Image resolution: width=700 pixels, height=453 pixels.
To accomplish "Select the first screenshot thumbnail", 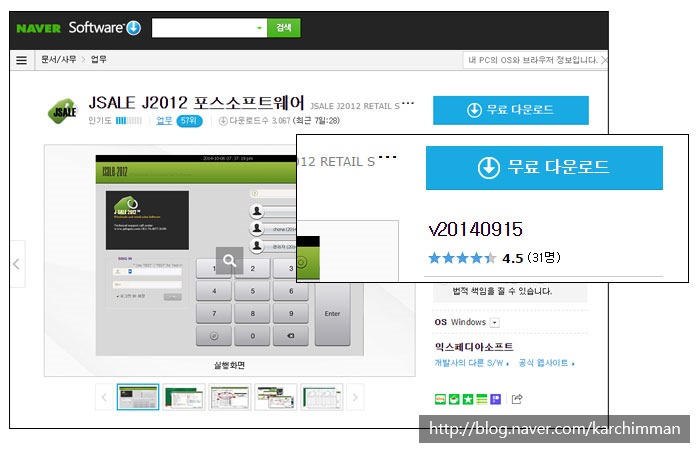I will coord(138,397).
